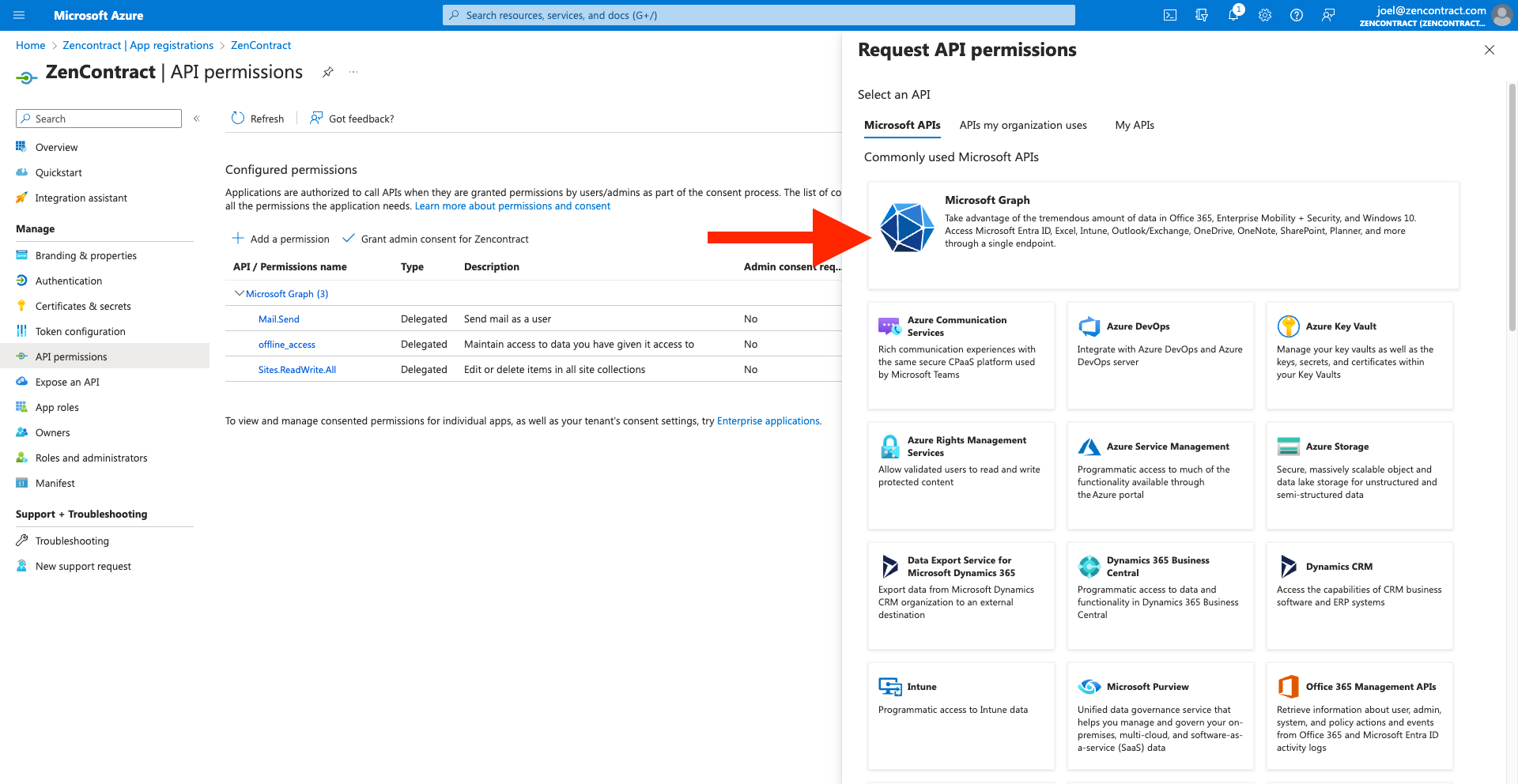Screen dimensions: 1518x784
Task: Switch to APIs my organization uses tab
Action: tap(1023, 125)
